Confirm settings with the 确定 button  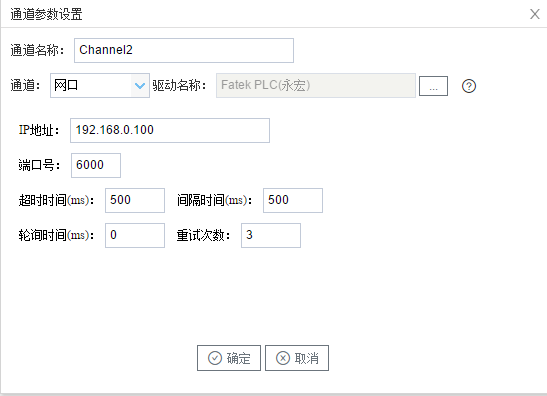click(x=229, y=358)
